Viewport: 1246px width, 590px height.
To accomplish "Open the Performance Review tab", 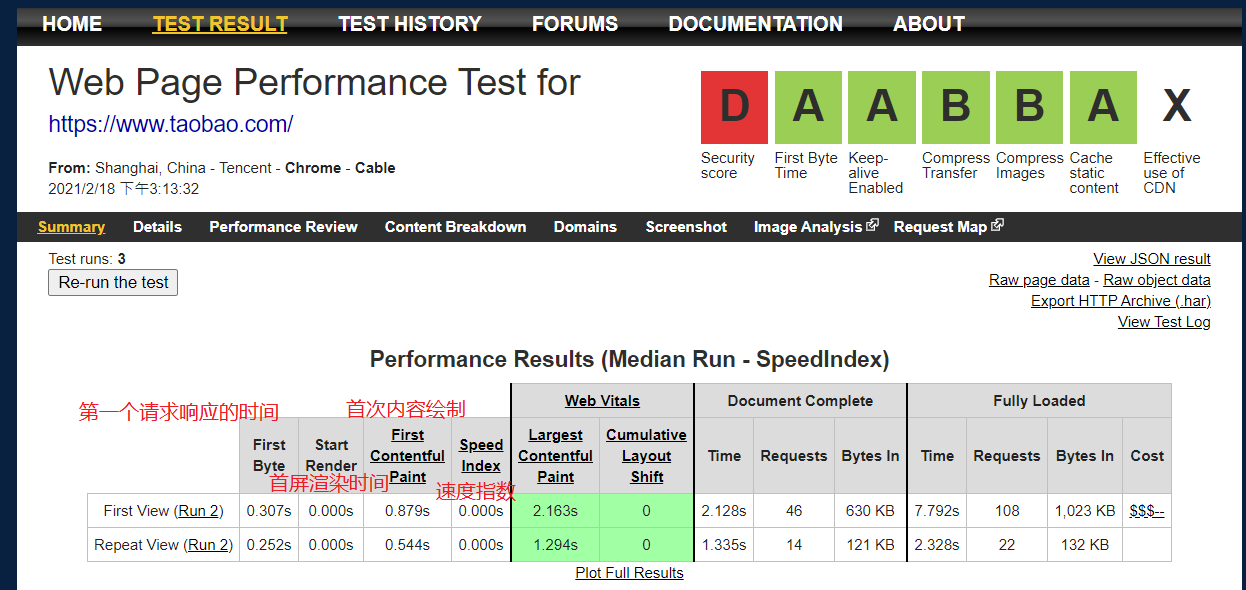I will click(283, 227).
